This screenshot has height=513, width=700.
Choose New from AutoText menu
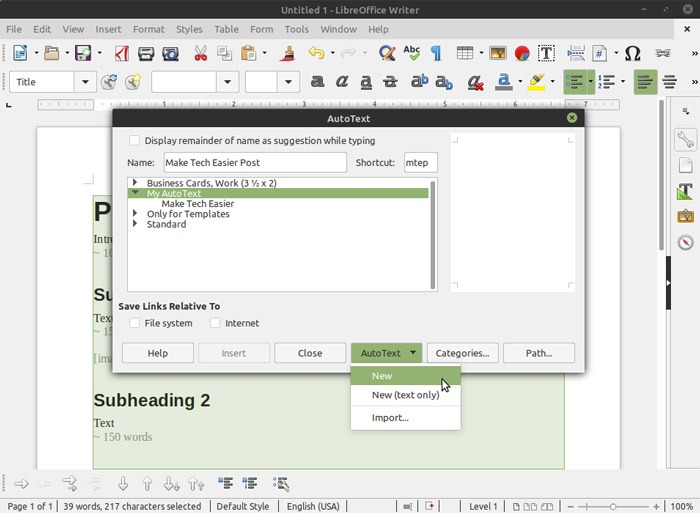(x=405, y=376)
